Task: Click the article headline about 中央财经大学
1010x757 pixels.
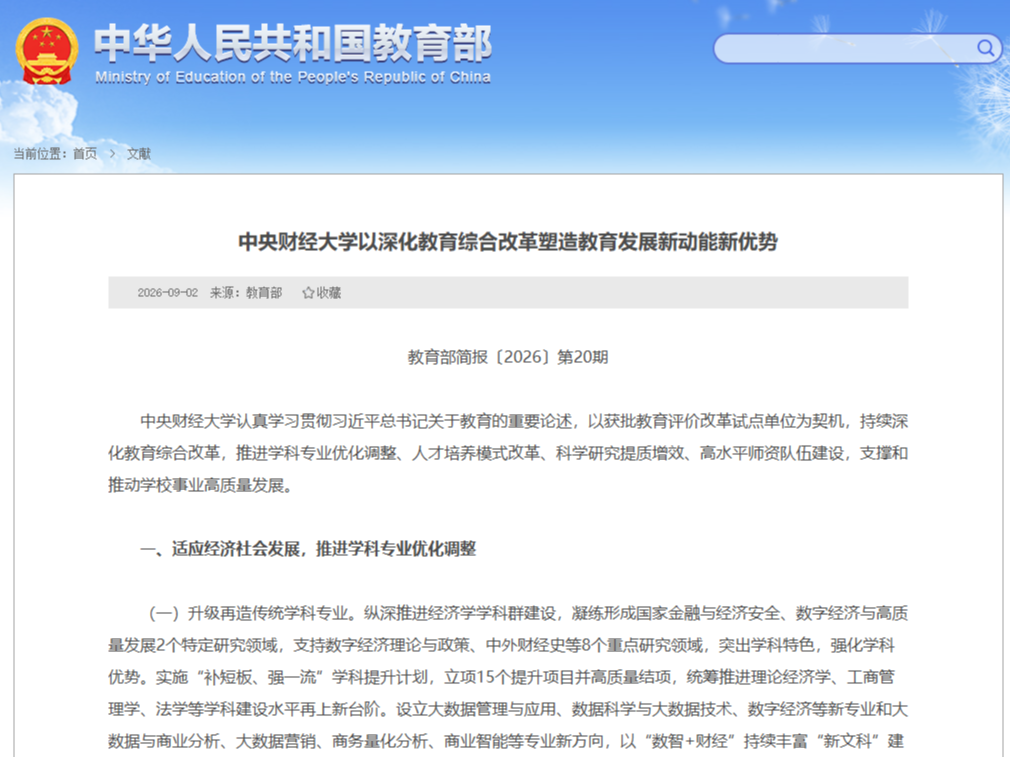Action: click(508, 242)
